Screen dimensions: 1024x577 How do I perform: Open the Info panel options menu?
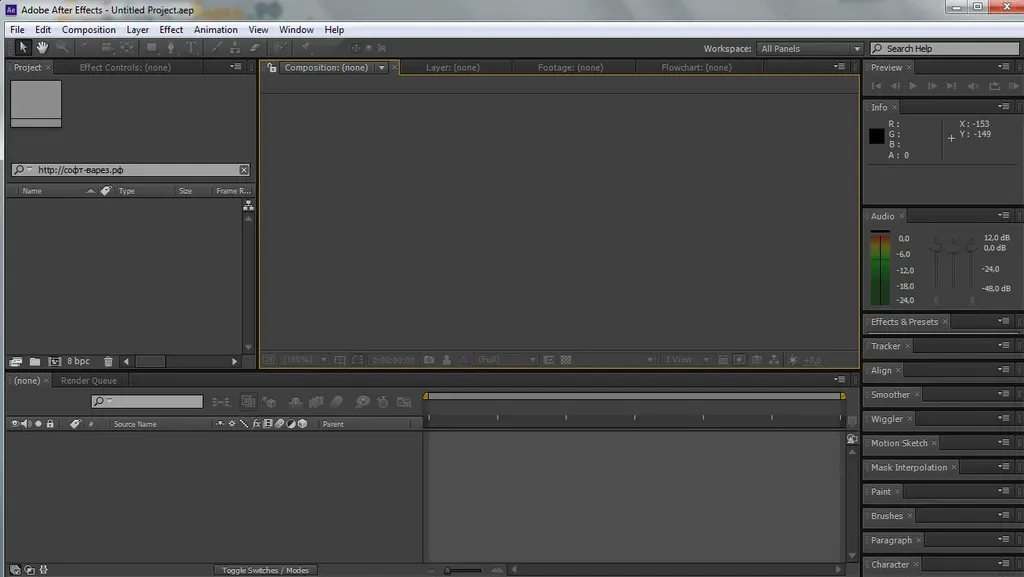pyautogui.click(x=1004, y=106)
